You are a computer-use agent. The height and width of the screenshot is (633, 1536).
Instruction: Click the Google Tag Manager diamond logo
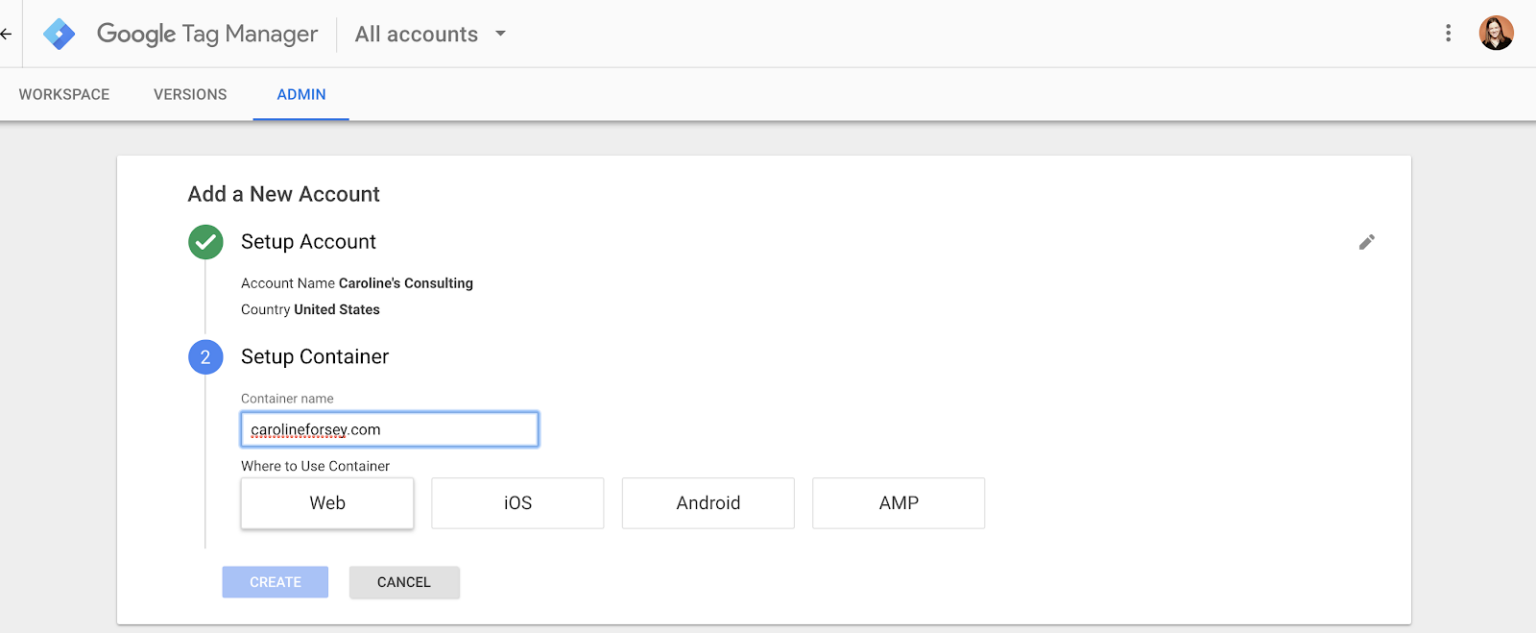(x=58, y=33)
